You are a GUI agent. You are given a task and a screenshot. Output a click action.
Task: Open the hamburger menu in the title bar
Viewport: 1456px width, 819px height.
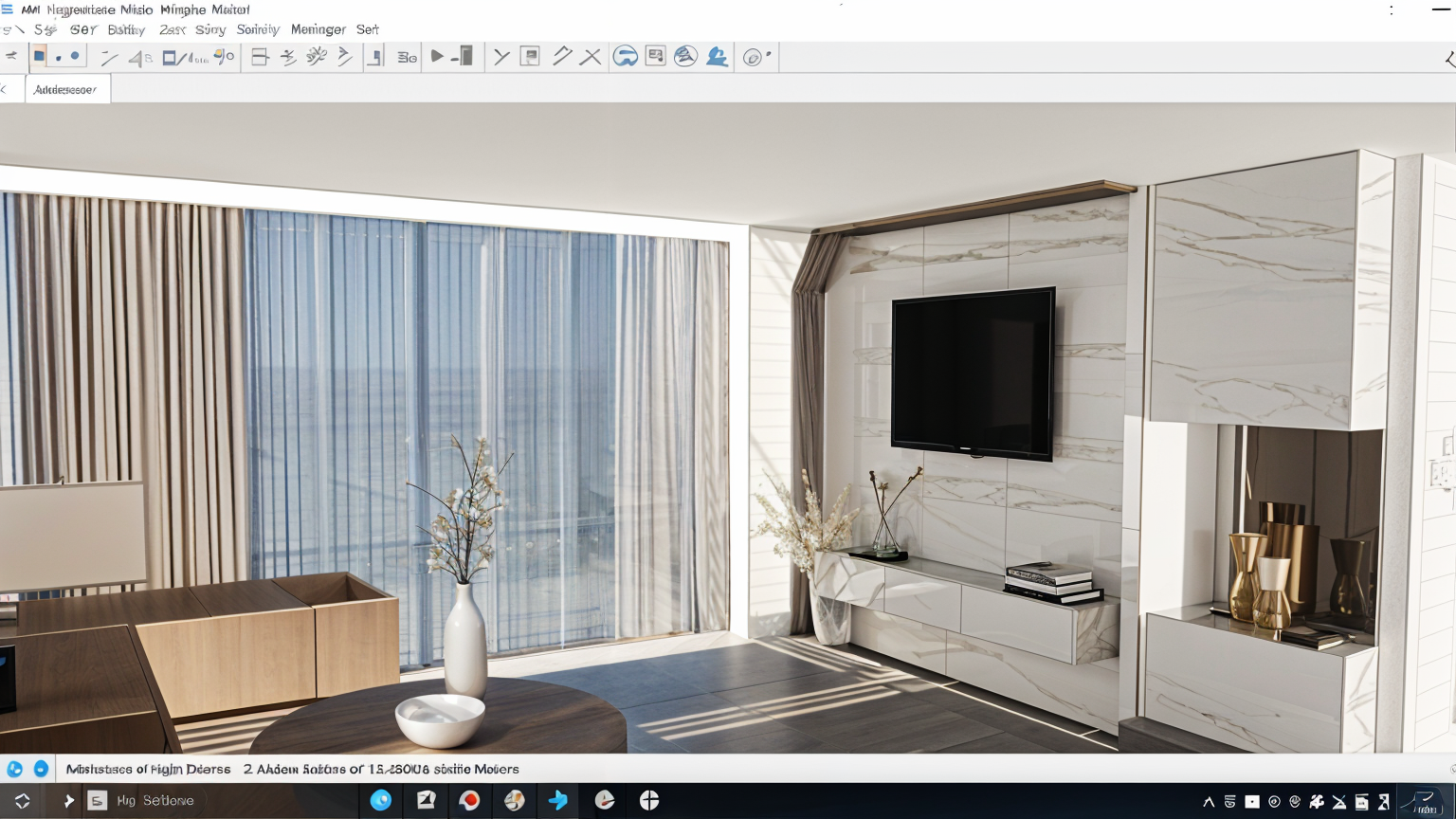[8, 9]
